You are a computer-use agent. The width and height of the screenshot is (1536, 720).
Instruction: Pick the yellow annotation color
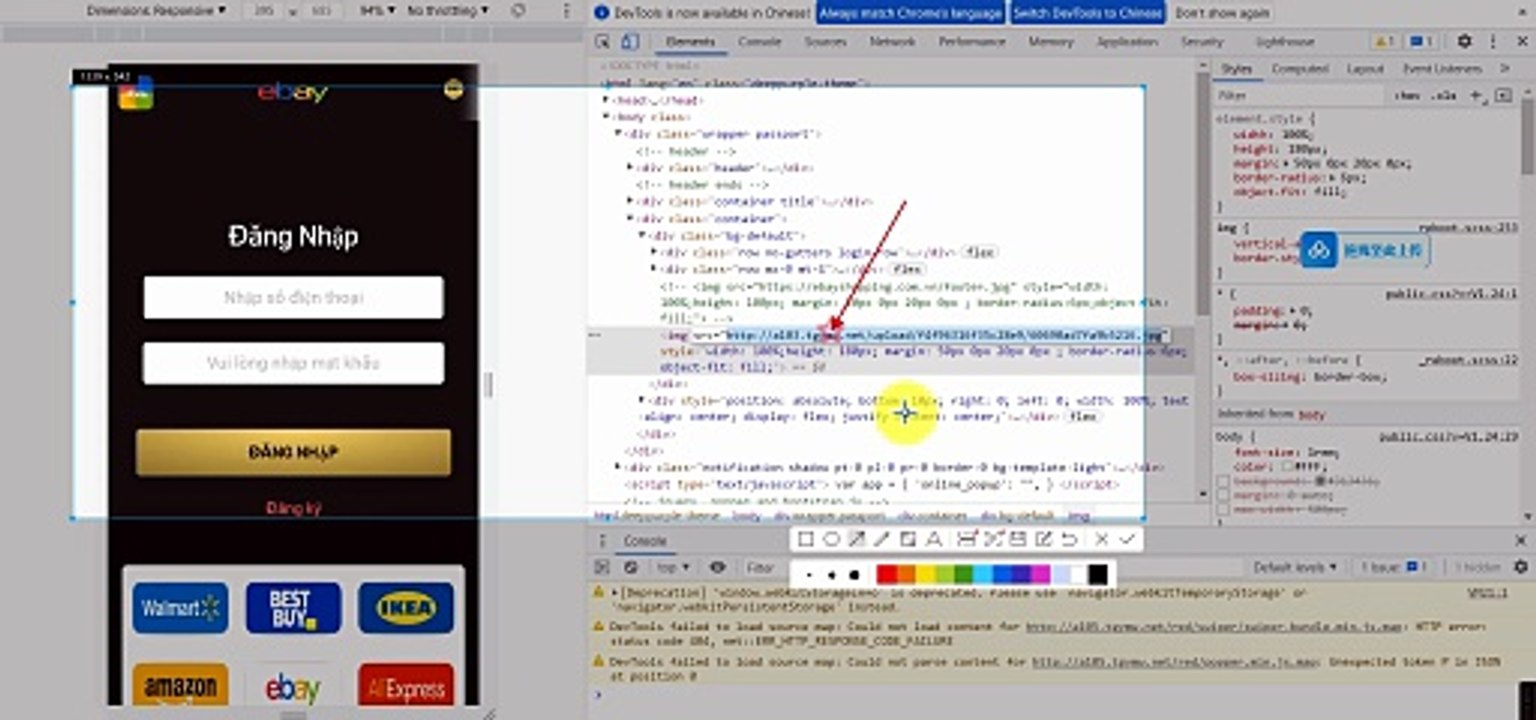coord(924,575)
